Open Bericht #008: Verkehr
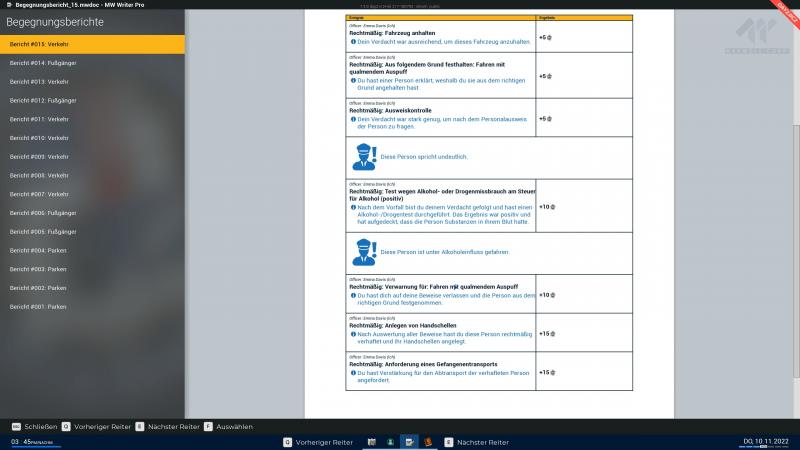The width and height of the screenshot is (800, 450). pyautogui.click(x=92, y=176)
